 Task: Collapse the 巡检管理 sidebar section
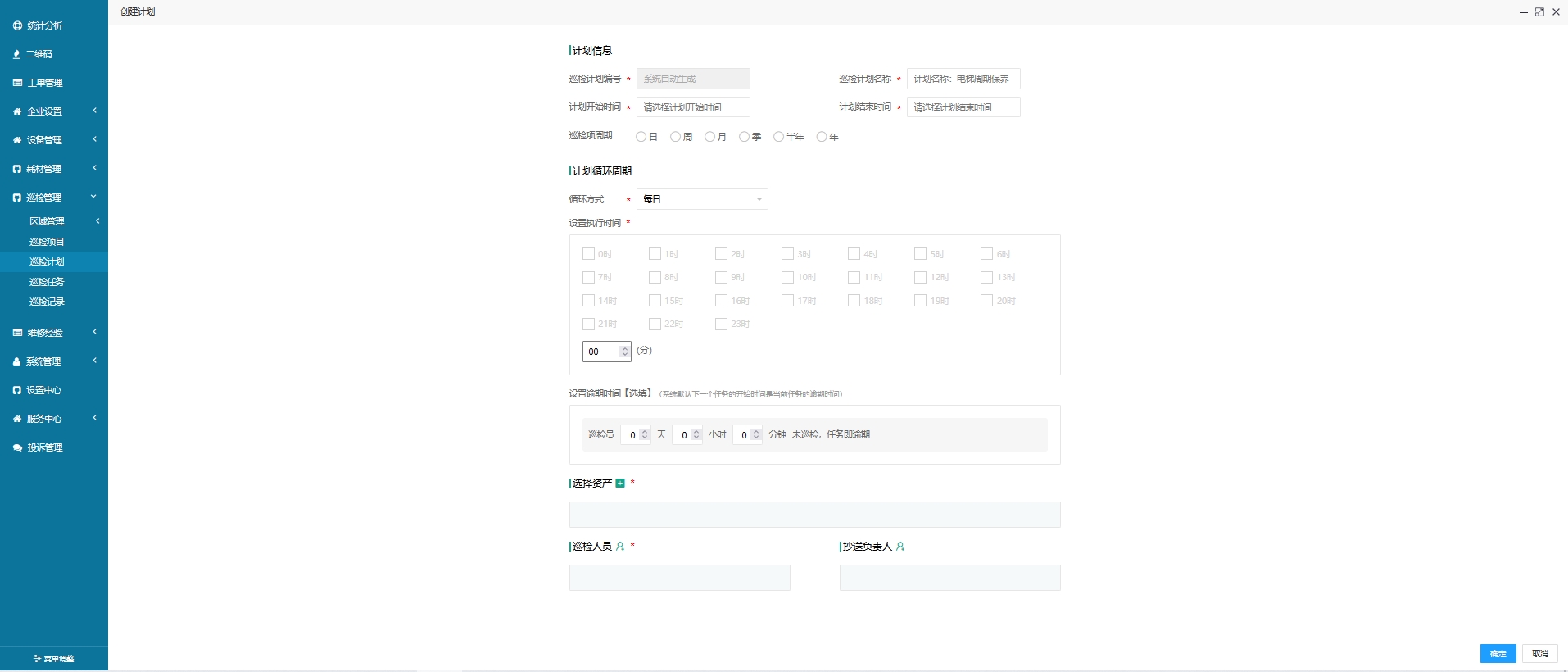(x=54, y=198)
